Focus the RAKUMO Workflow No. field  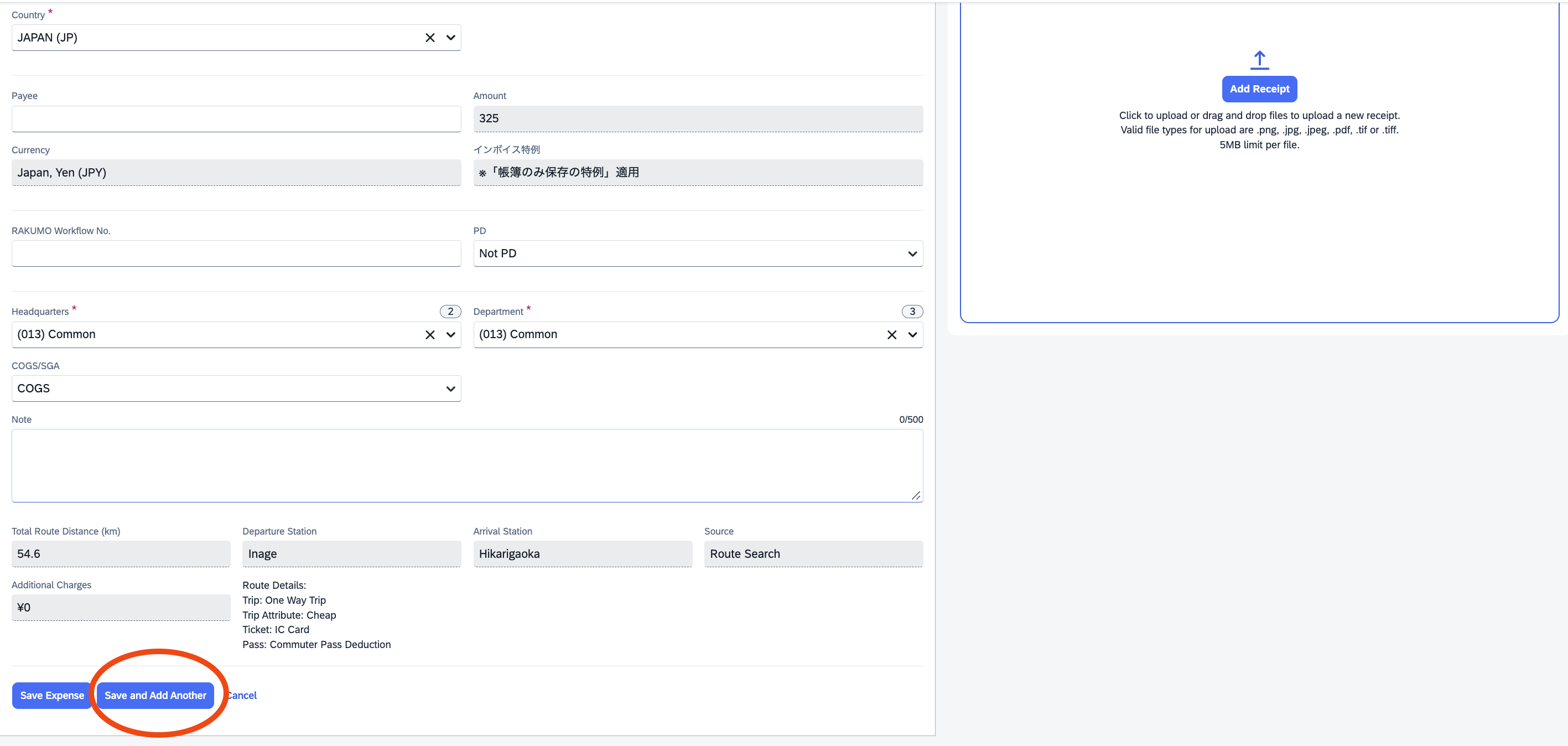click(236, 253)
